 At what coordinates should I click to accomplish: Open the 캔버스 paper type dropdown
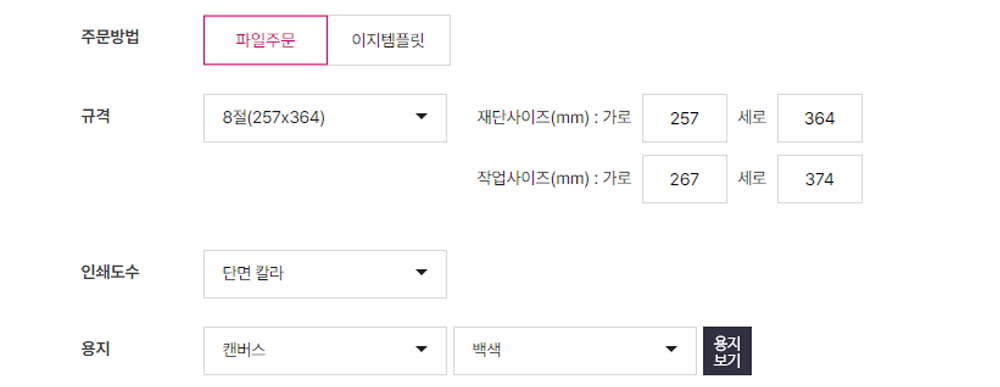(x=325, y=351)
